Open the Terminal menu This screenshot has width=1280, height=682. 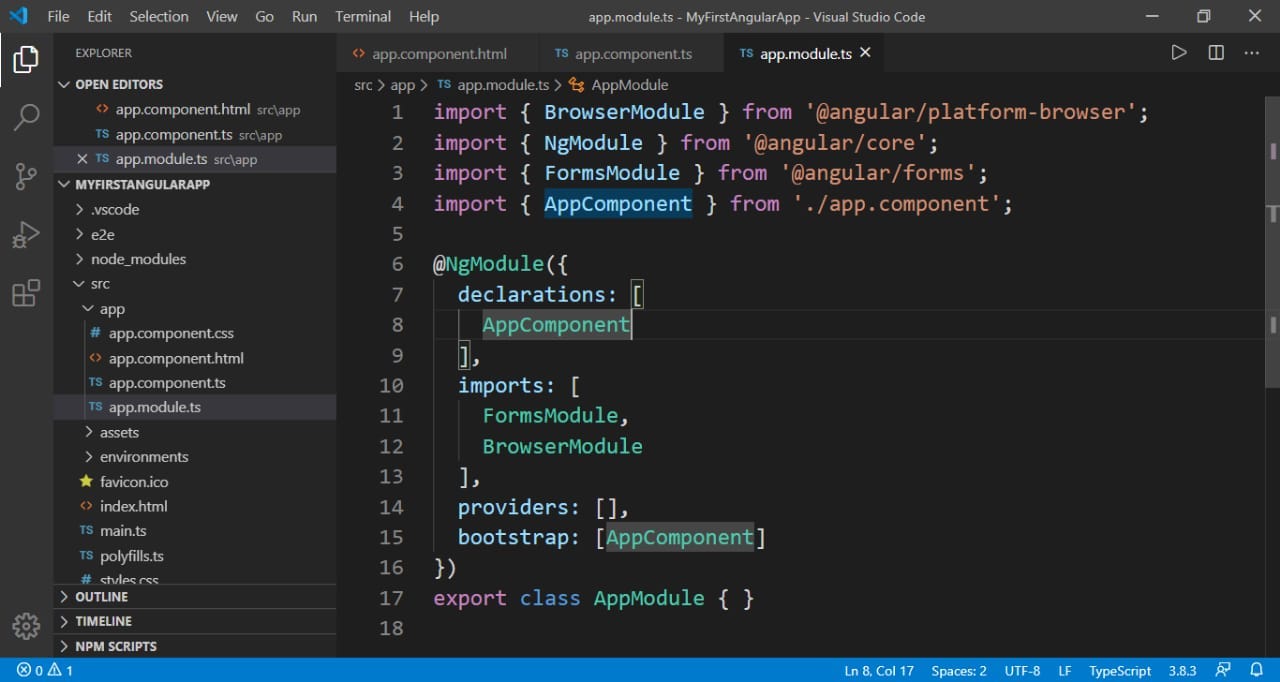tap(362, 16)
